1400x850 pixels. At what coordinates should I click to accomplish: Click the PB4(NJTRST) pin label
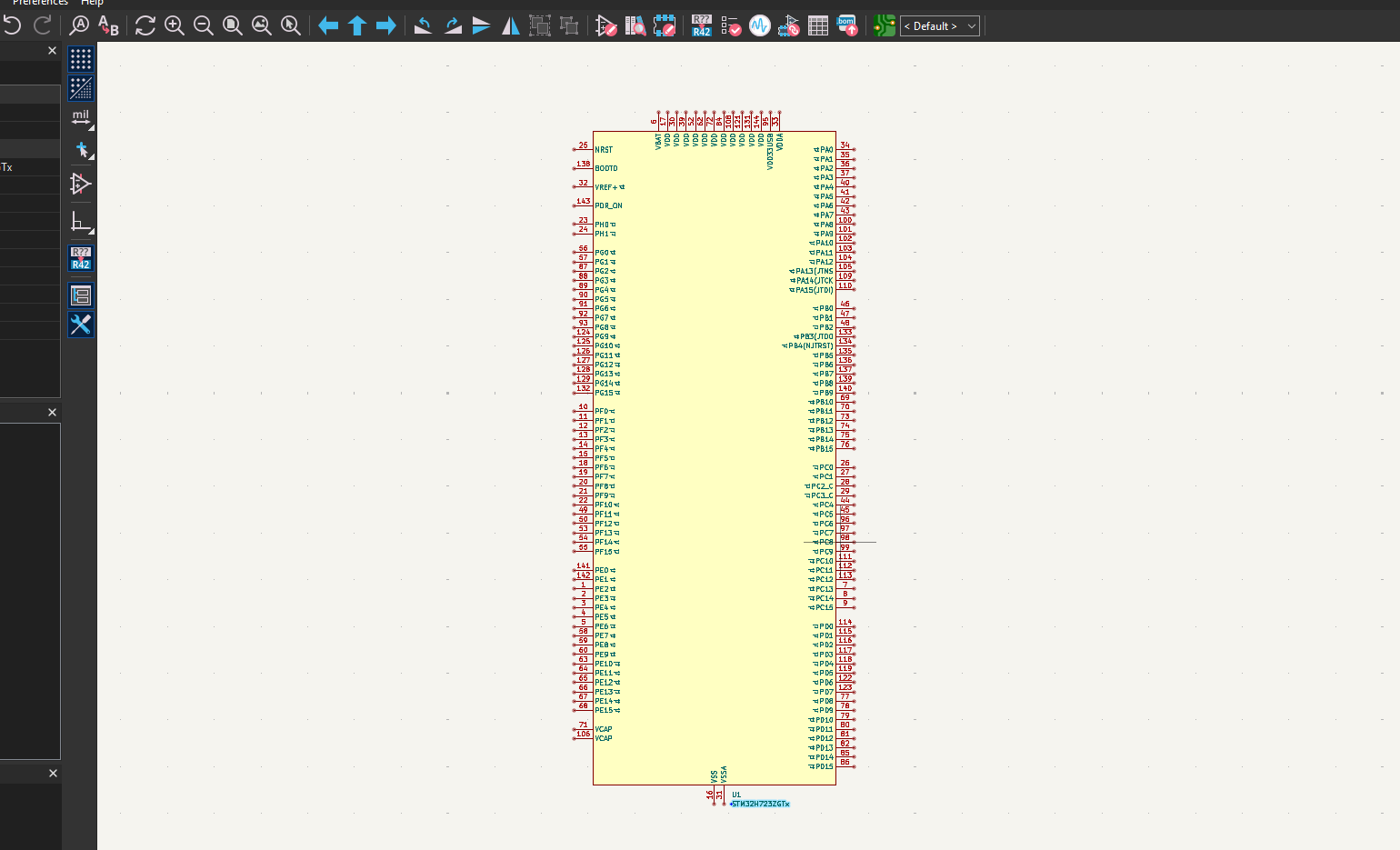[811, 346]
